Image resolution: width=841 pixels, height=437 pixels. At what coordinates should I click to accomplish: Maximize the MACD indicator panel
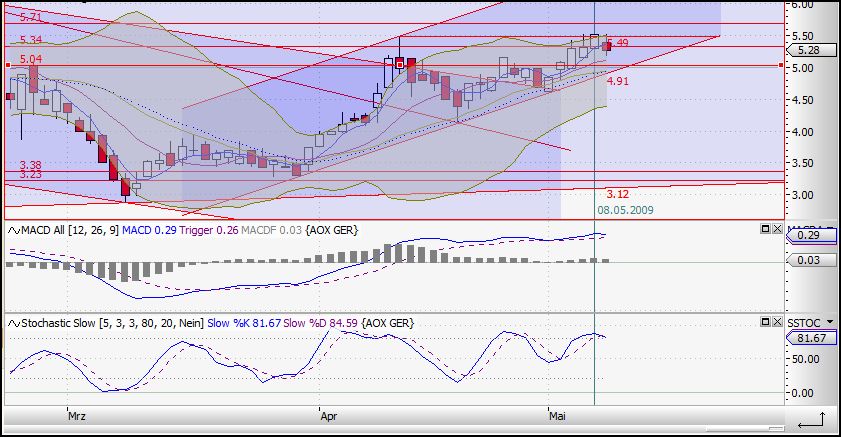765,229
